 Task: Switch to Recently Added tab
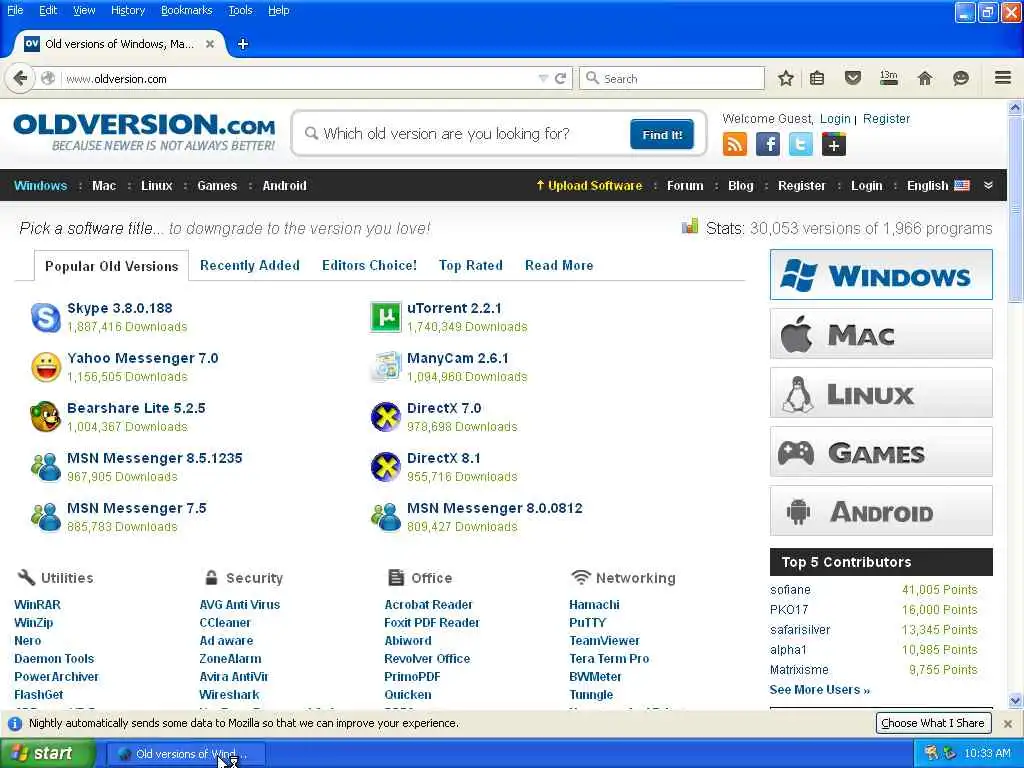pos(249,265)
